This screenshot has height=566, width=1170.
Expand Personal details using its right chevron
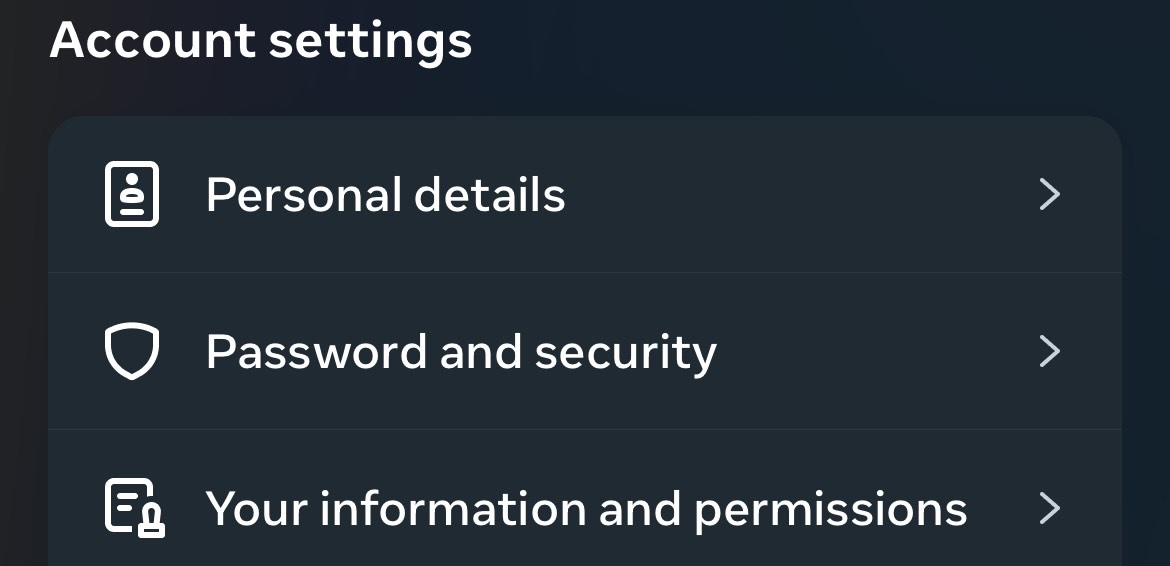[x=1049, y=194]
